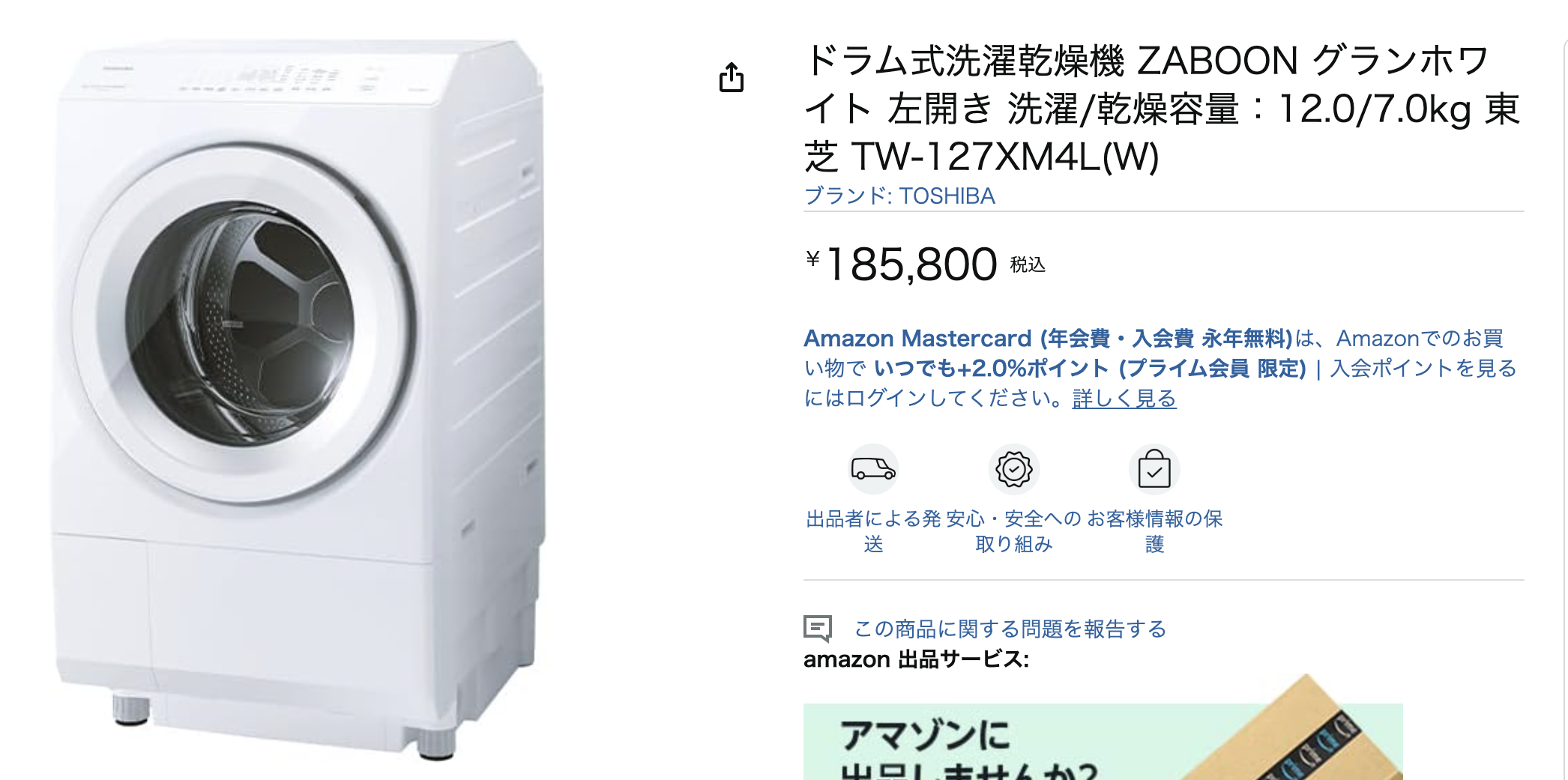The height and width of the screenshot is (780, 1568).
Task: Click amazon 出品サービス heading
Action: pos(916,659)
